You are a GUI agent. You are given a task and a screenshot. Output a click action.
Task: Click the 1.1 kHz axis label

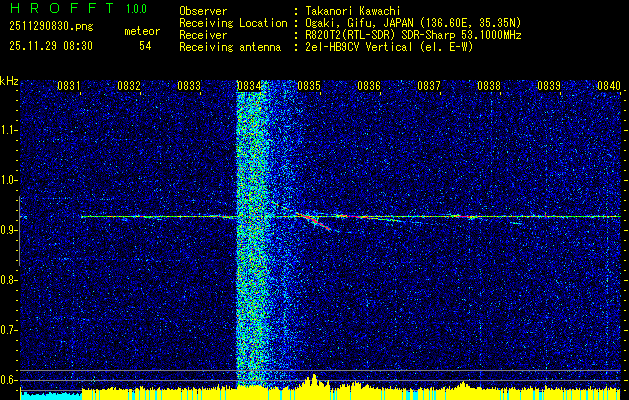click(9, 130)
